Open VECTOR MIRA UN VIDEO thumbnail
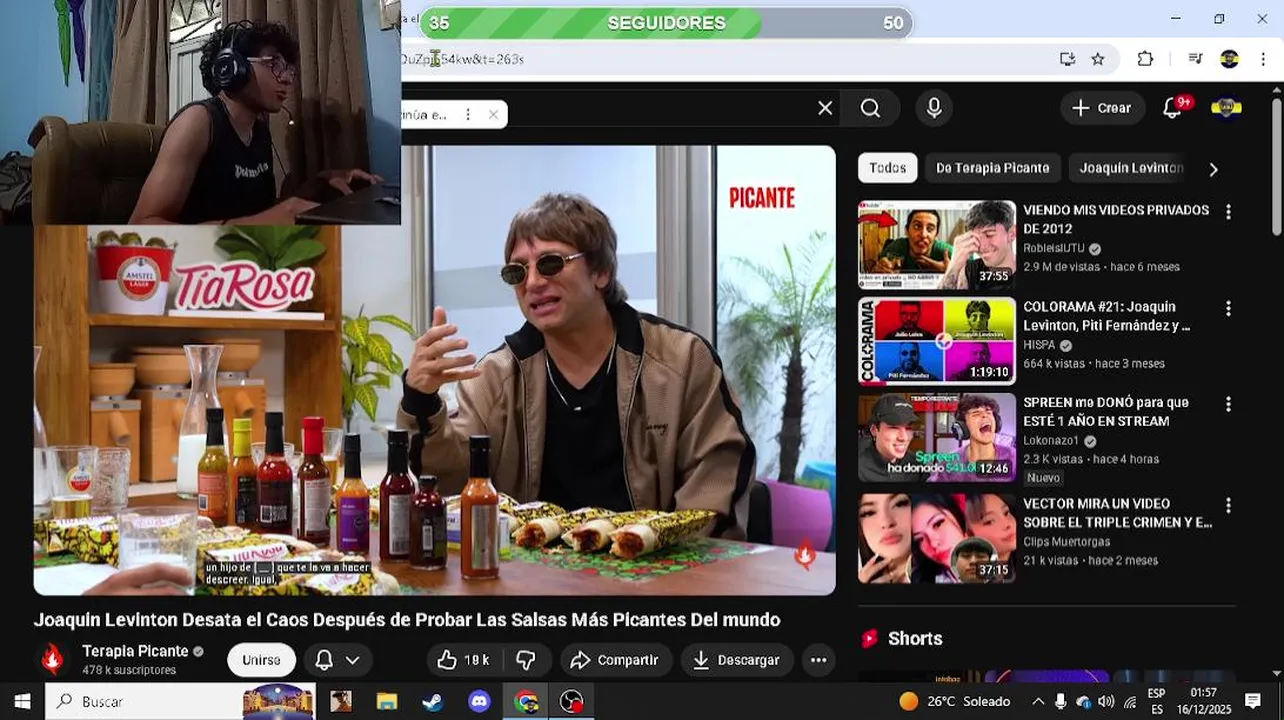The width and height of the screenshot is (1284, 720). pyautogui.click(x=937, y=539)
